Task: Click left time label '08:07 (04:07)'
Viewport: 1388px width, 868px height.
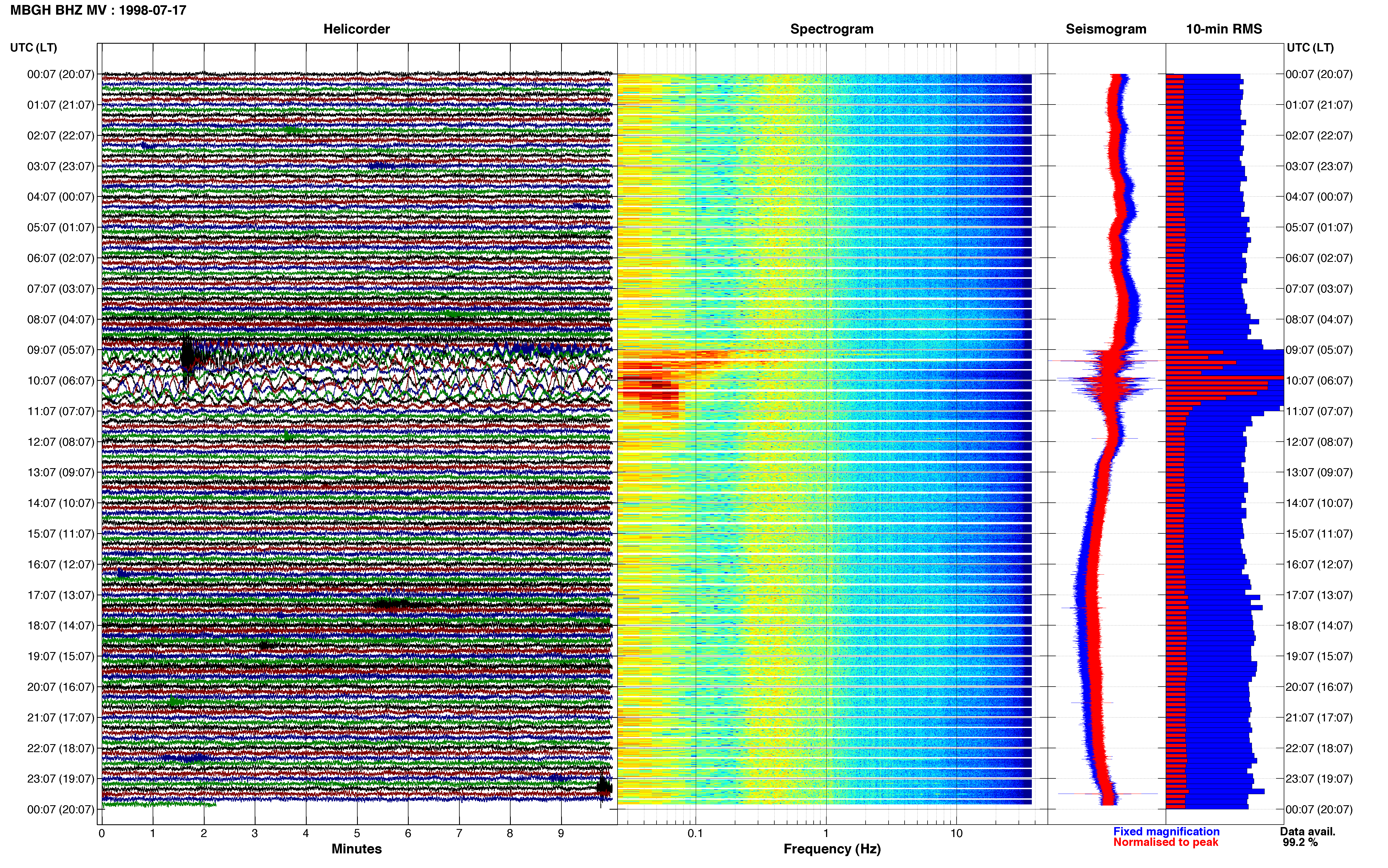Action: click(x=60, y=319)
